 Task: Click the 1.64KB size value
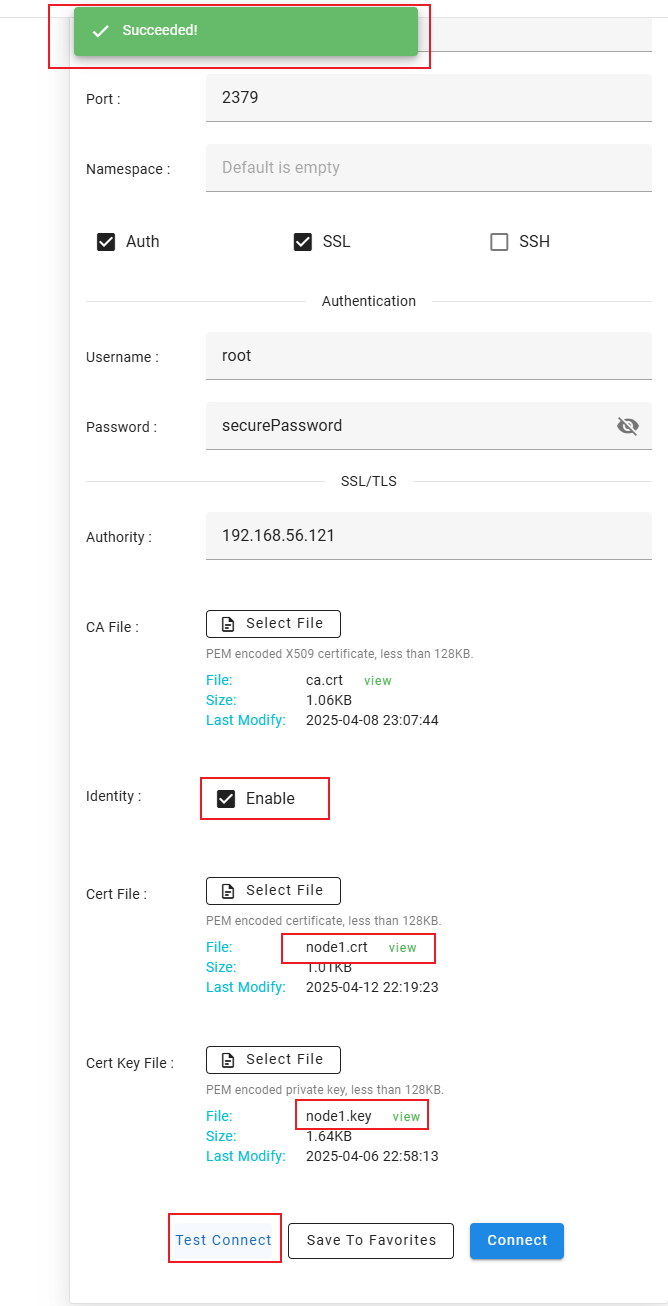pyautogui.click(x=329, y=1137)
